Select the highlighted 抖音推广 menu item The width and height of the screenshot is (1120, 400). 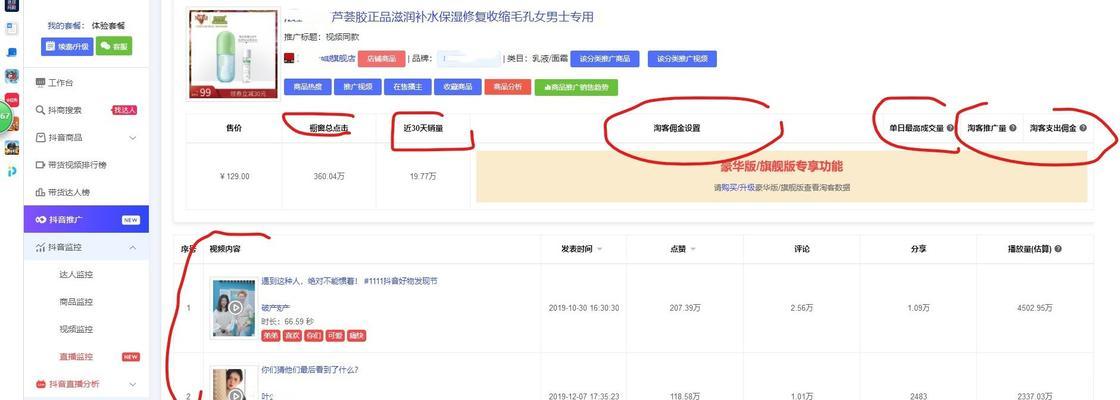click(86, 219)
